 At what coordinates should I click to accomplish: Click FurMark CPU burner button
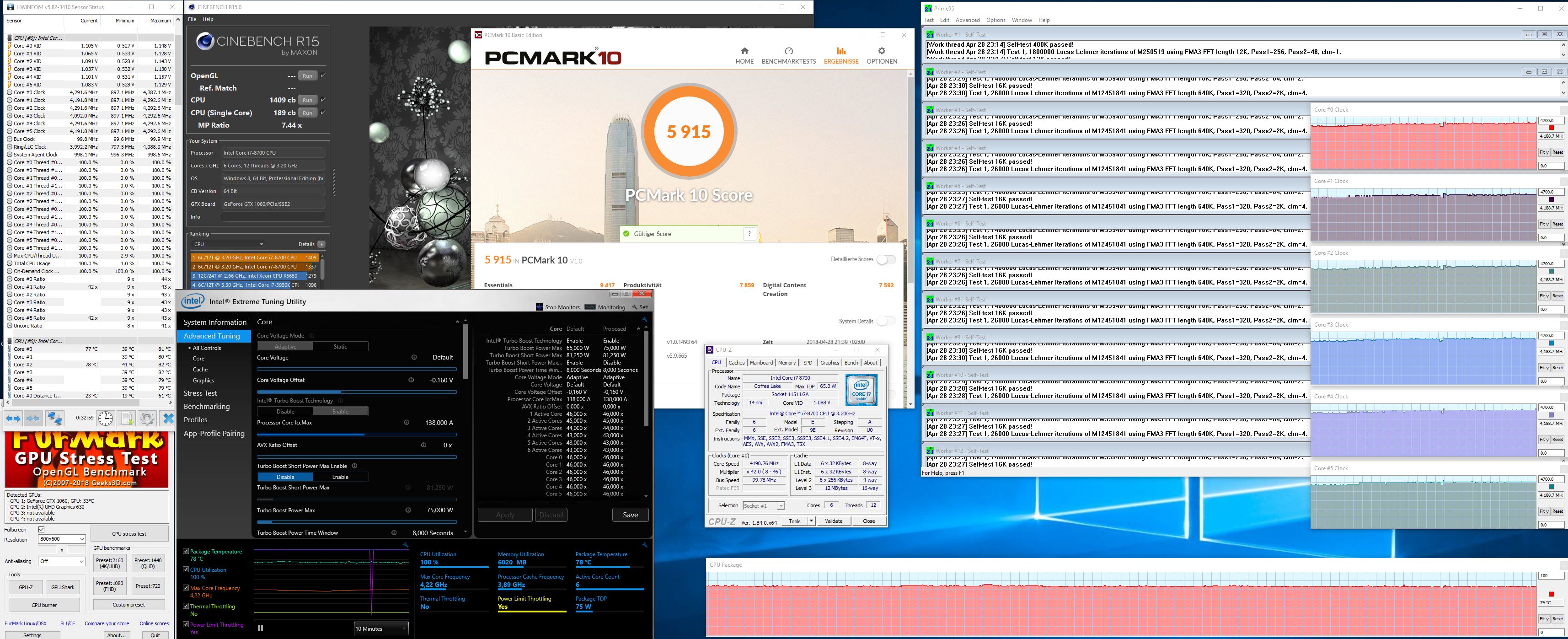[44, 605]
